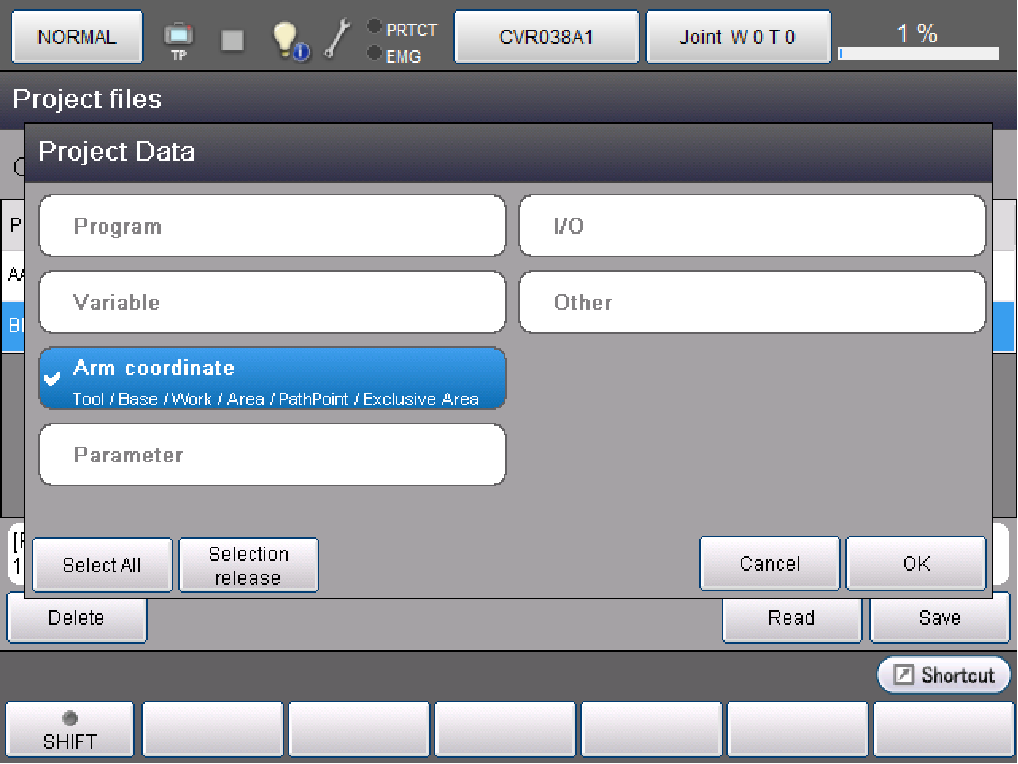The image size is (1018, 764).
Task: Select the Parameter data option
Action: coord(272,455)
